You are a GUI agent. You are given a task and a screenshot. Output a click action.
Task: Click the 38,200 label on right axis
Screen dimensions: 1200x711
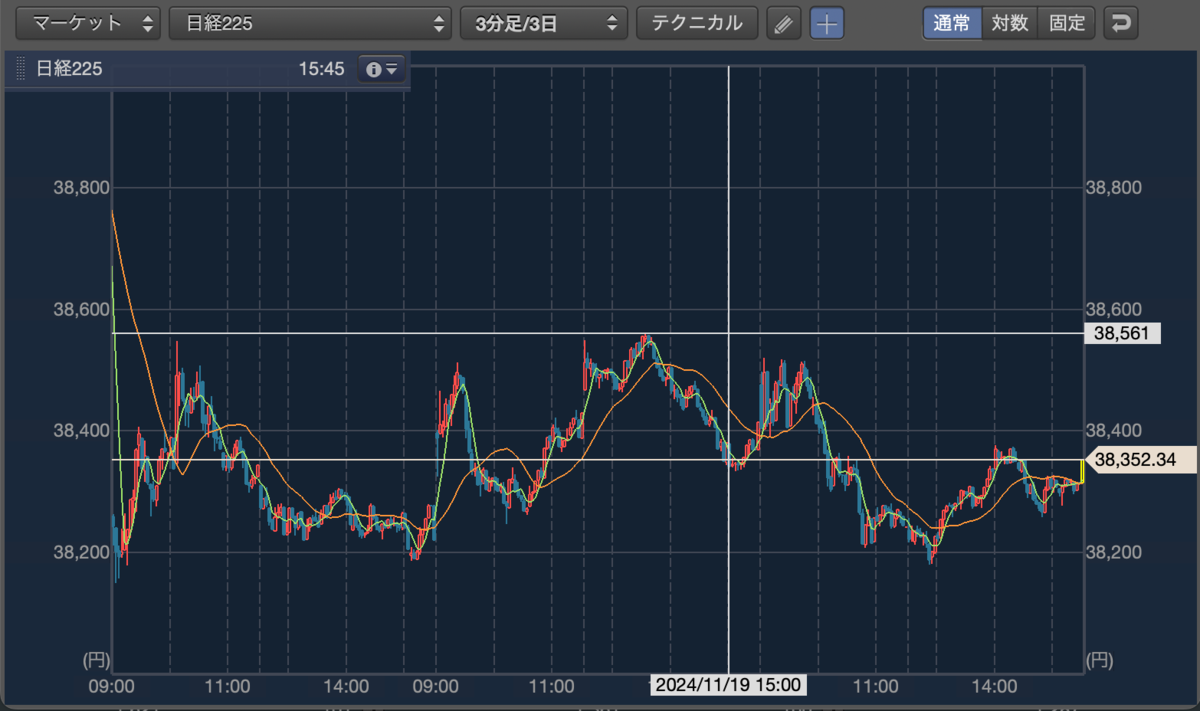pos(1113,552)
